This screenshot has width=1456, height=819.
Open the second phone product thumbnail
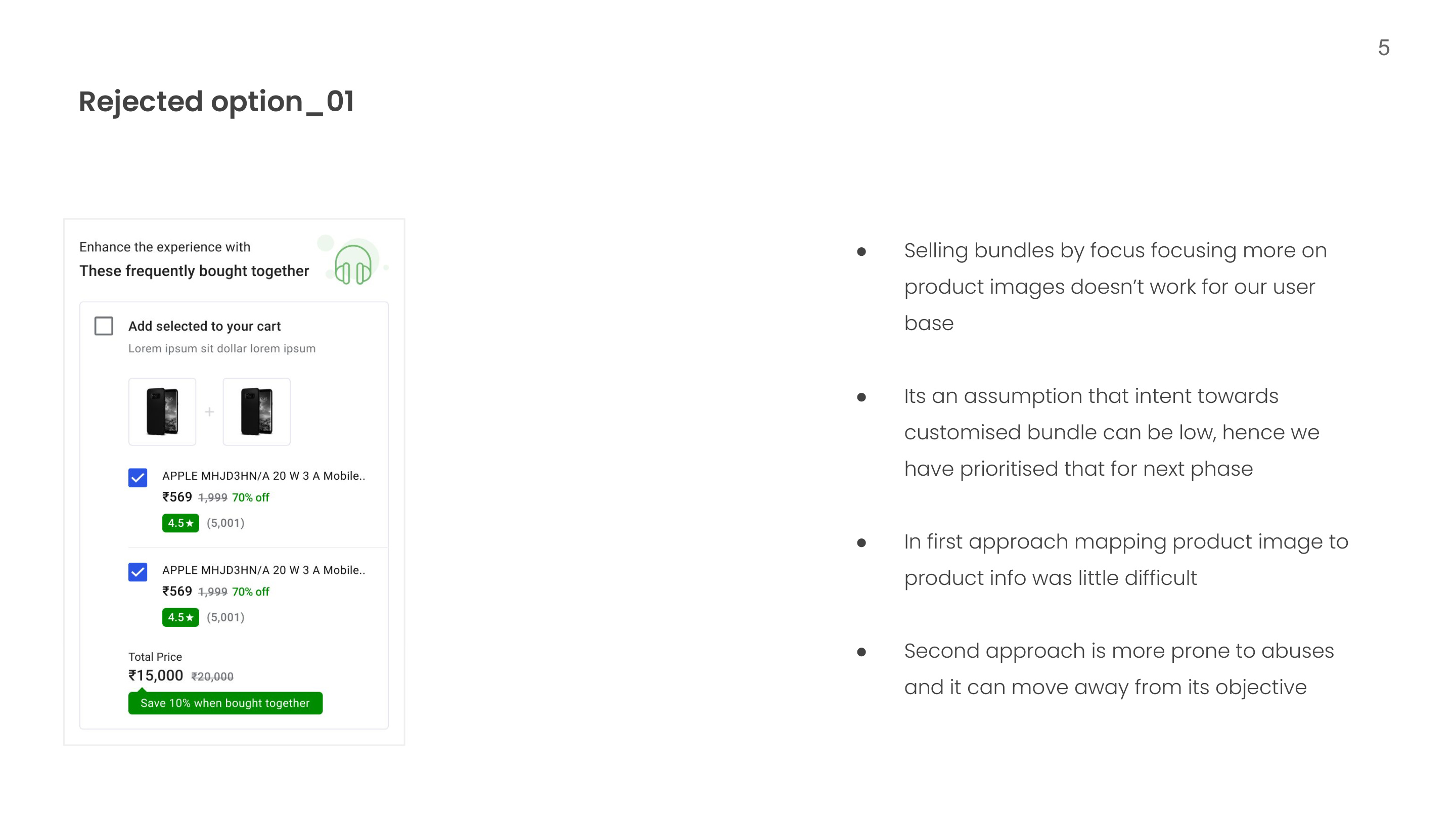point(257,412)
